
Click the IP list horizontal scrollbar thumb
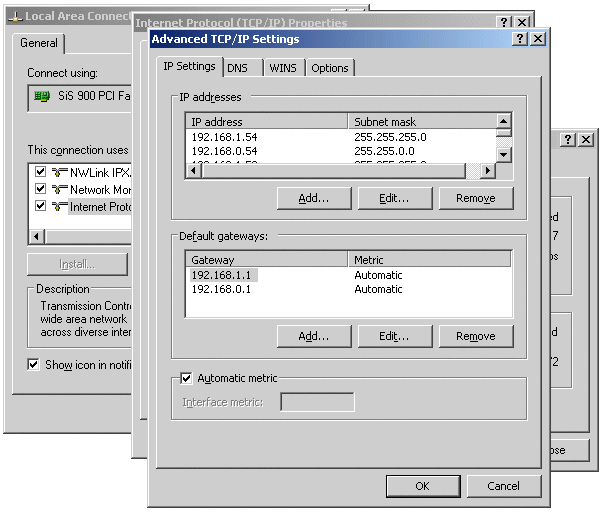333,170
